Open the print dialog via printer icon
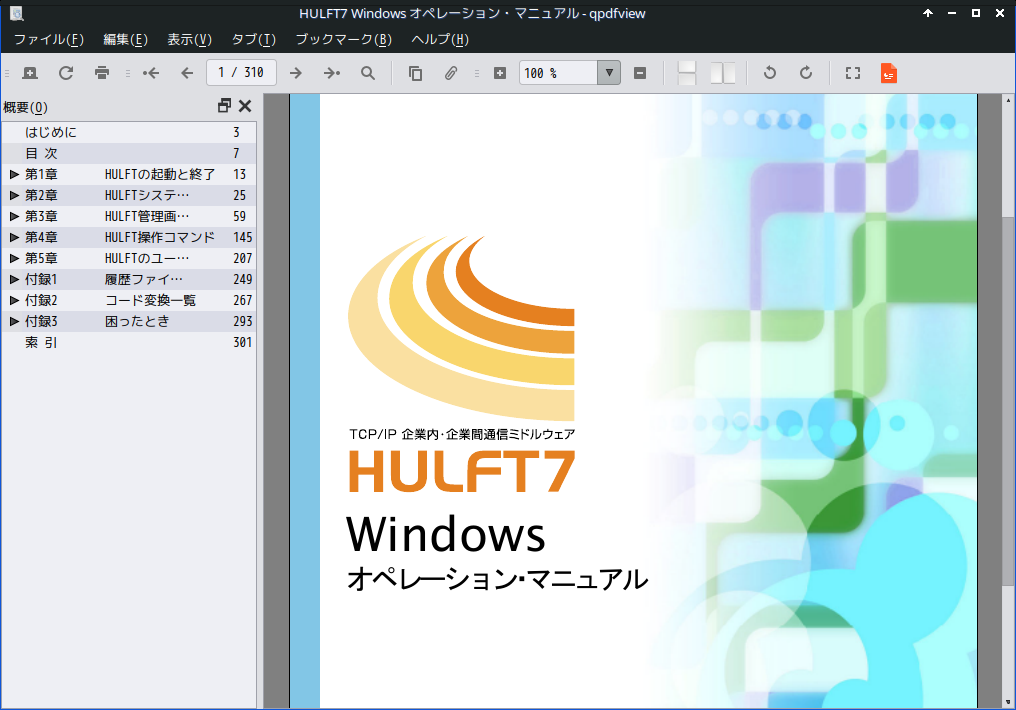The image size is (1016, 710). click(x=102, y=73)
